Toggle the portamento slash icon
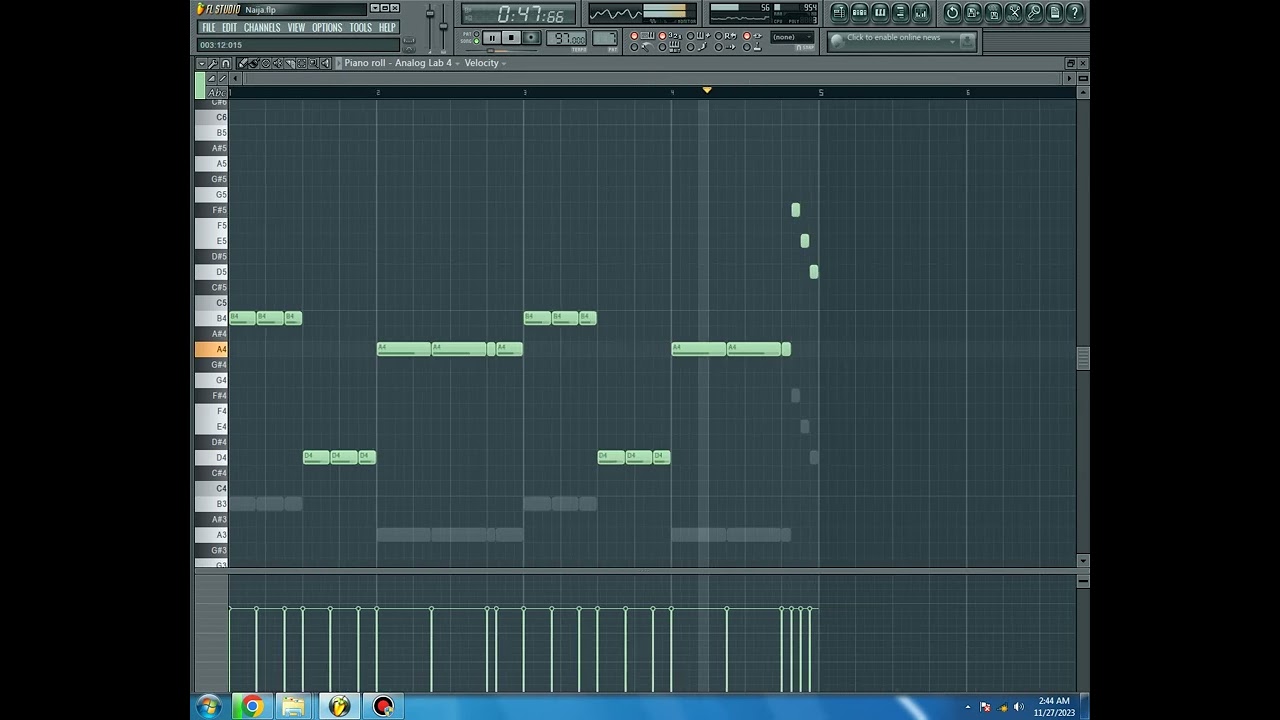The width and height of the screenshot is (1280, 720). [x=223, y=78]
